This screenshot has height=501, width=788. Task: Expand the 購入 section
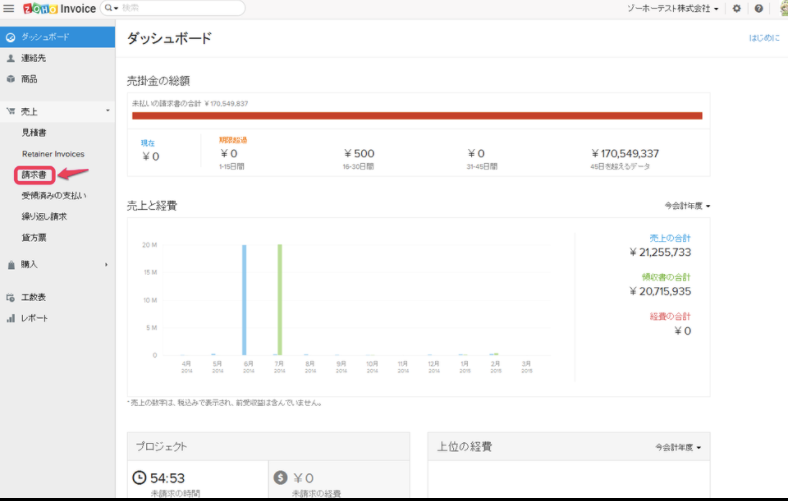click(57, 264)
